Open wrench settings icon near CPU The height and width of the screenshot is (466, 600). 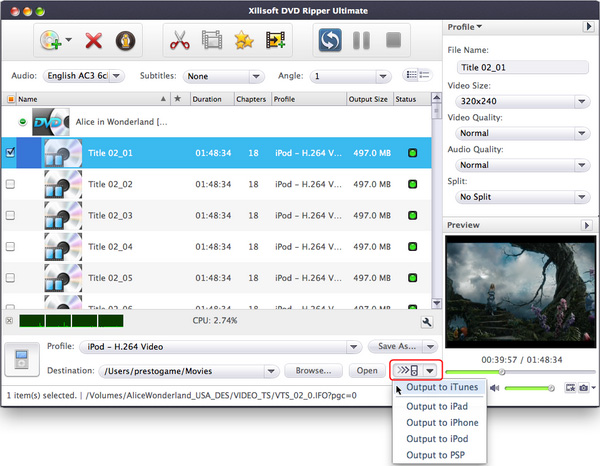click(427, 322)
